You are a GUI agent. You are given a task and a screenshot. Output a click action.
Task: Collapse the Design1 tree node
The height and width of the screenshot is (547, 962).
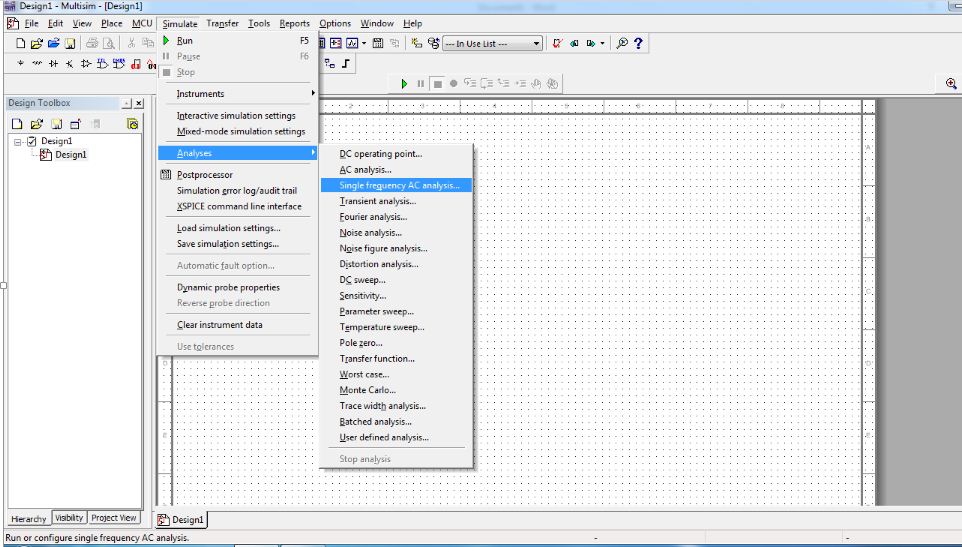[18, 142]
